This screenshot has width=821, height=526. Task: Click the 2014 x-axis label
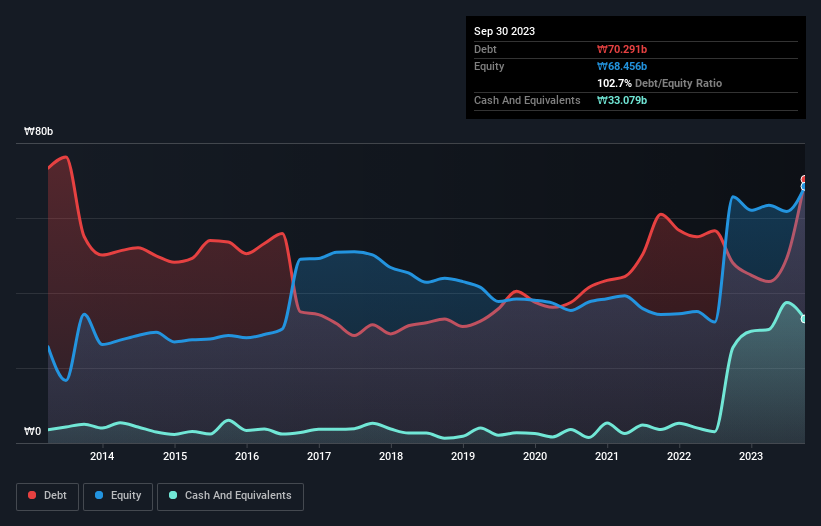coord(102,456)
